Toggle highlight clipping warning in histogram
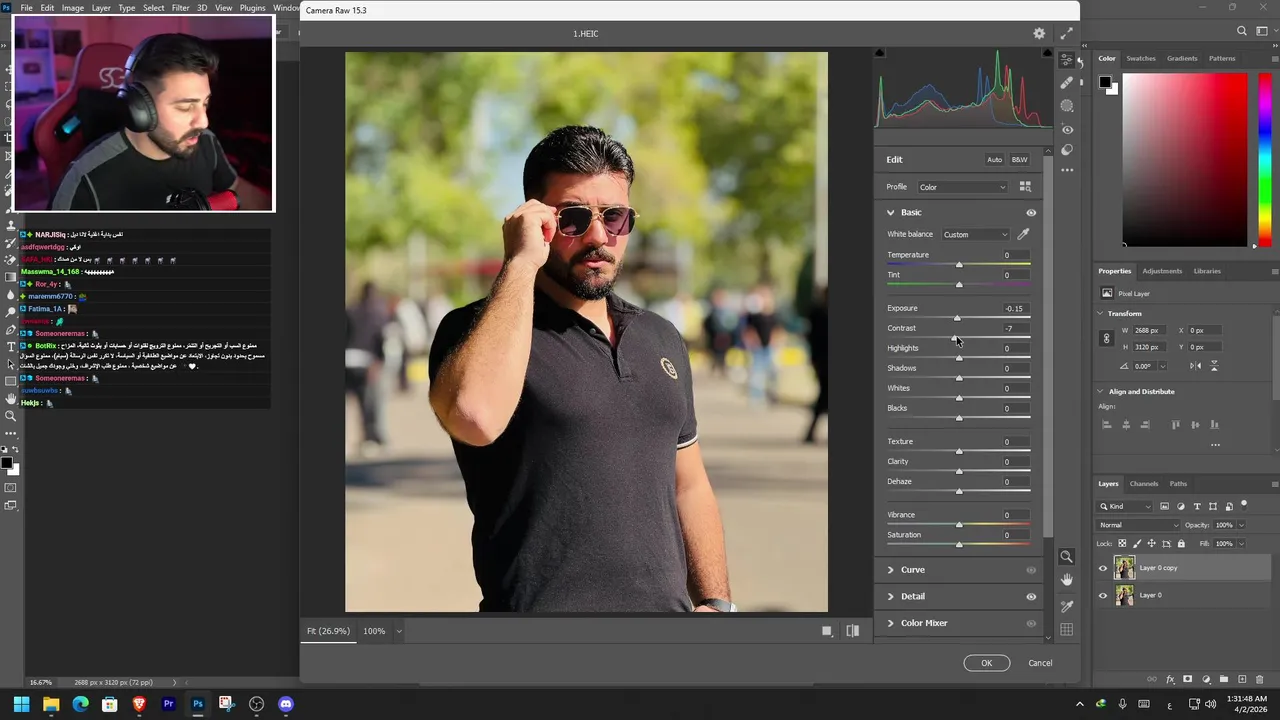Viewport: 1280px width, 720px height. [x=1047, y=53]
